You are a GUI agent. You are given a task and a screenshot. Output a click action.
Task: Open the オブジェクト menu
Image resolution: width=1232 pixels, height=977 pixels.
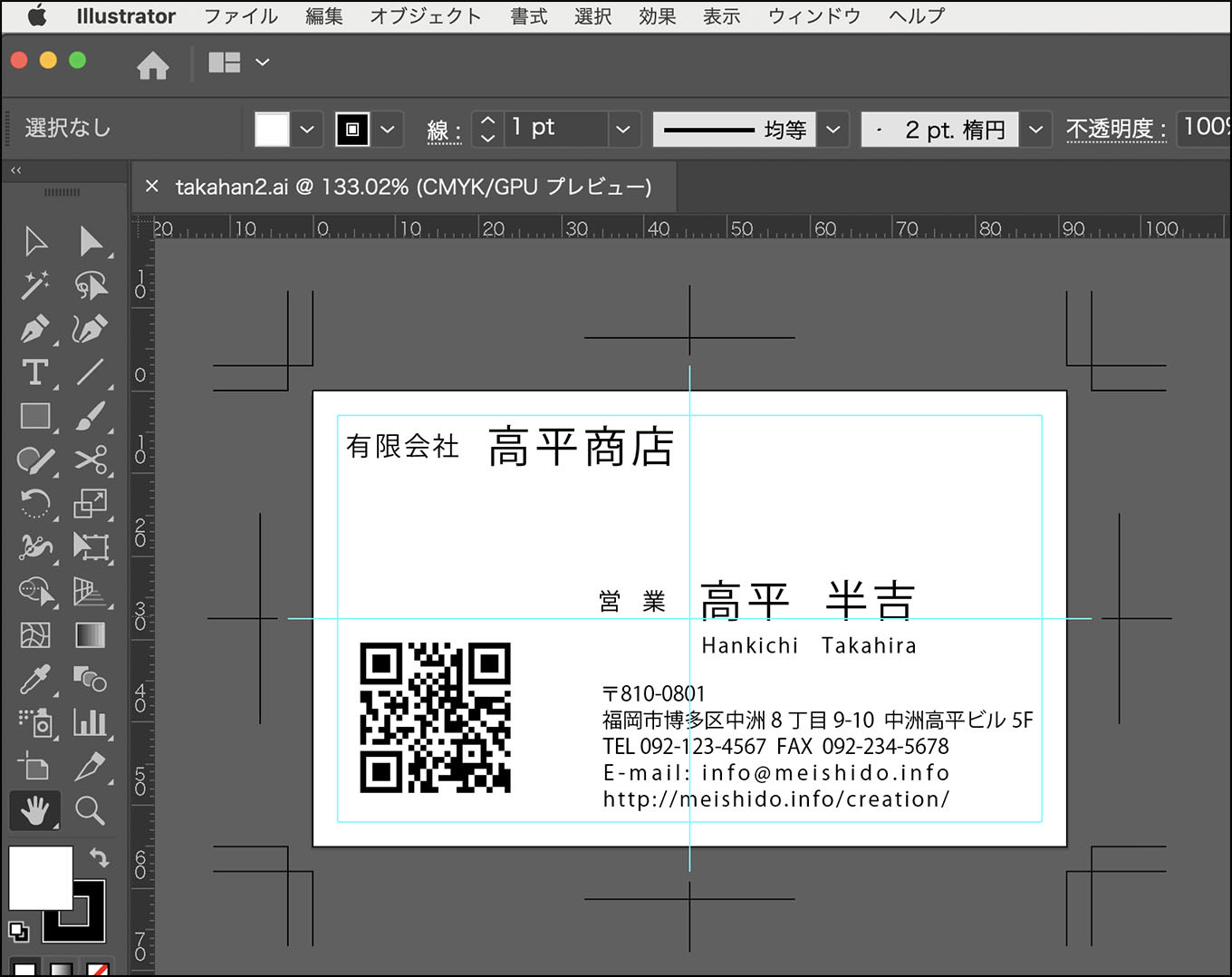[x=426, y=16]
